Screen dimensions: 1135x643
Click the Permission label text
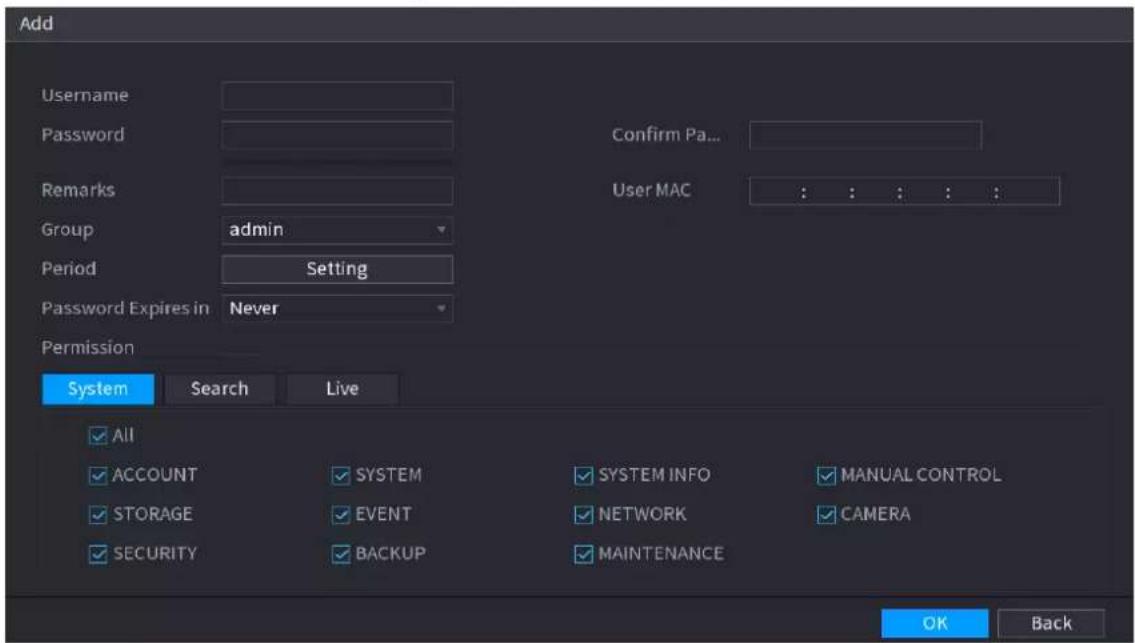[88, 348]
